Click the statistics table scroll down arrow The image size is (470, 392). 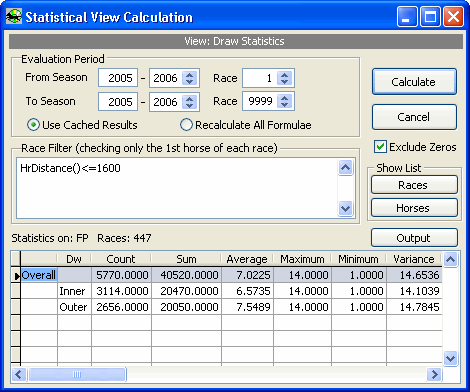pyautogui.click(x=451, y=358)
